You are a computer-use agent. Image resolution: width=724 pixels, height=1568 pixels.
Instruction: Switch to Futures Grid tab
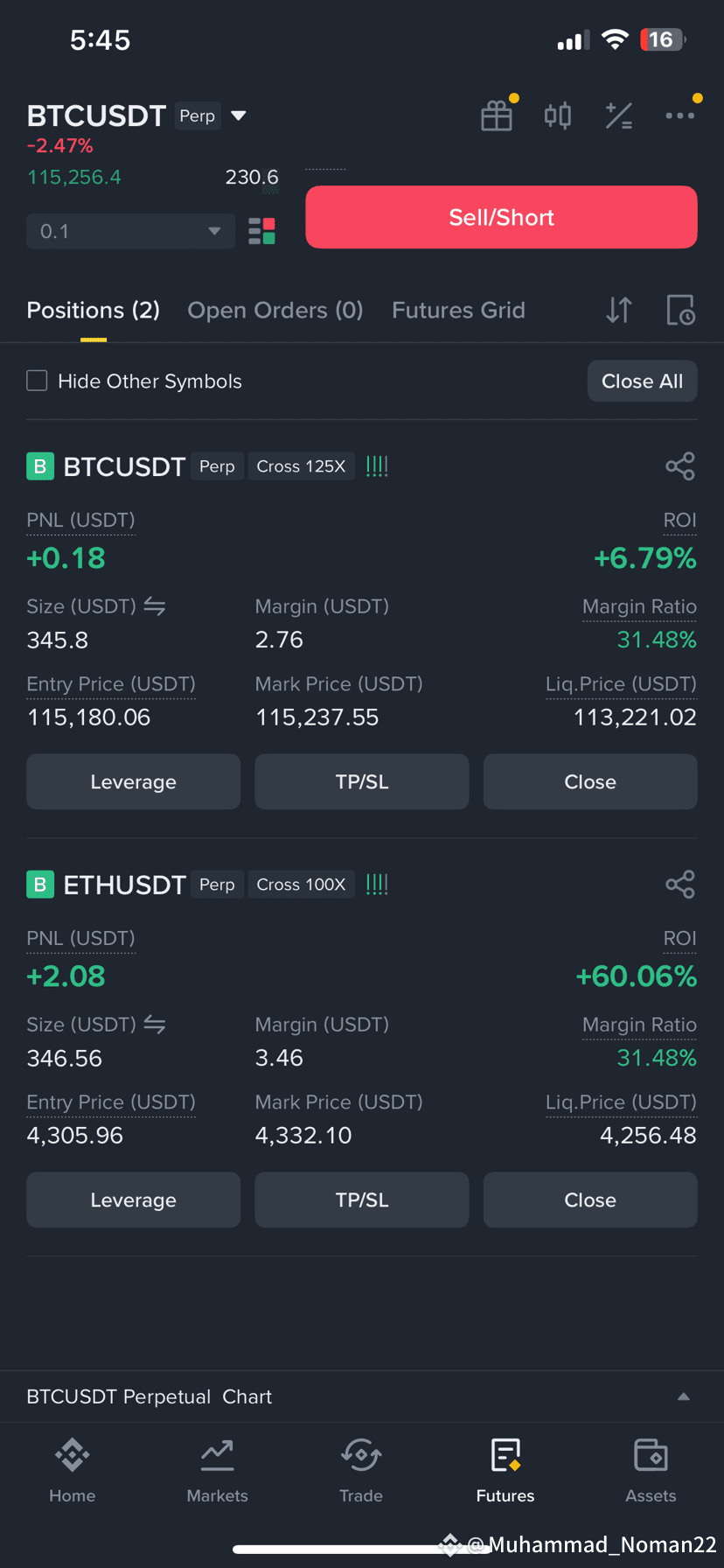coord(458,311)
